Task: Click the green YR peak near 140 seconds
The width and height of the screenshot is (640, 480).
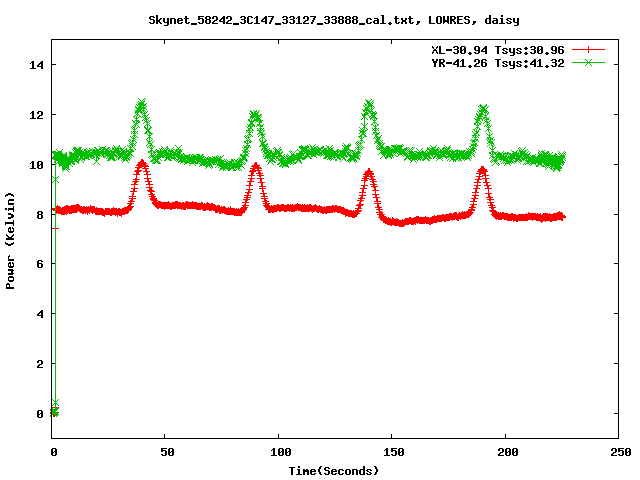Action: (x=369, y=104)
